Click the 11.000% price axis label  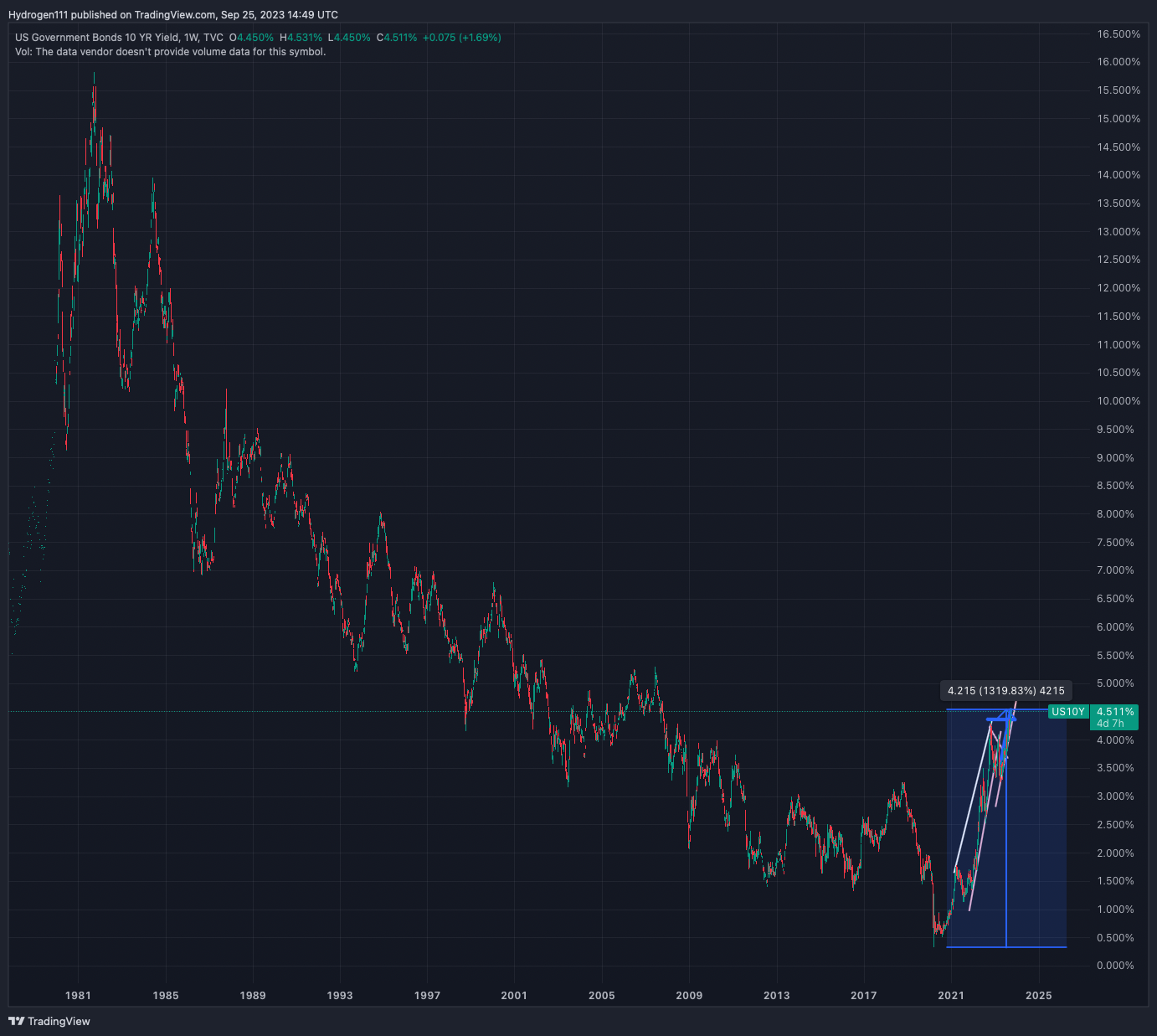1118,345
